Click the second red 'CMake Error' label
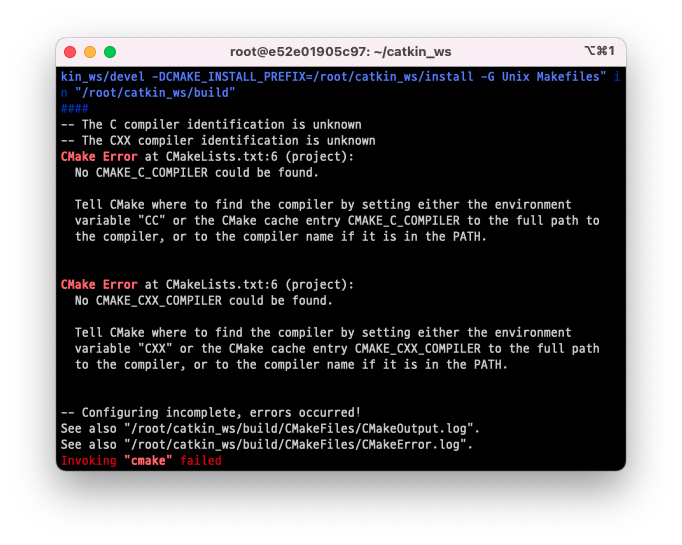This screenshot has height=545, width=682. tap(99, 284)
